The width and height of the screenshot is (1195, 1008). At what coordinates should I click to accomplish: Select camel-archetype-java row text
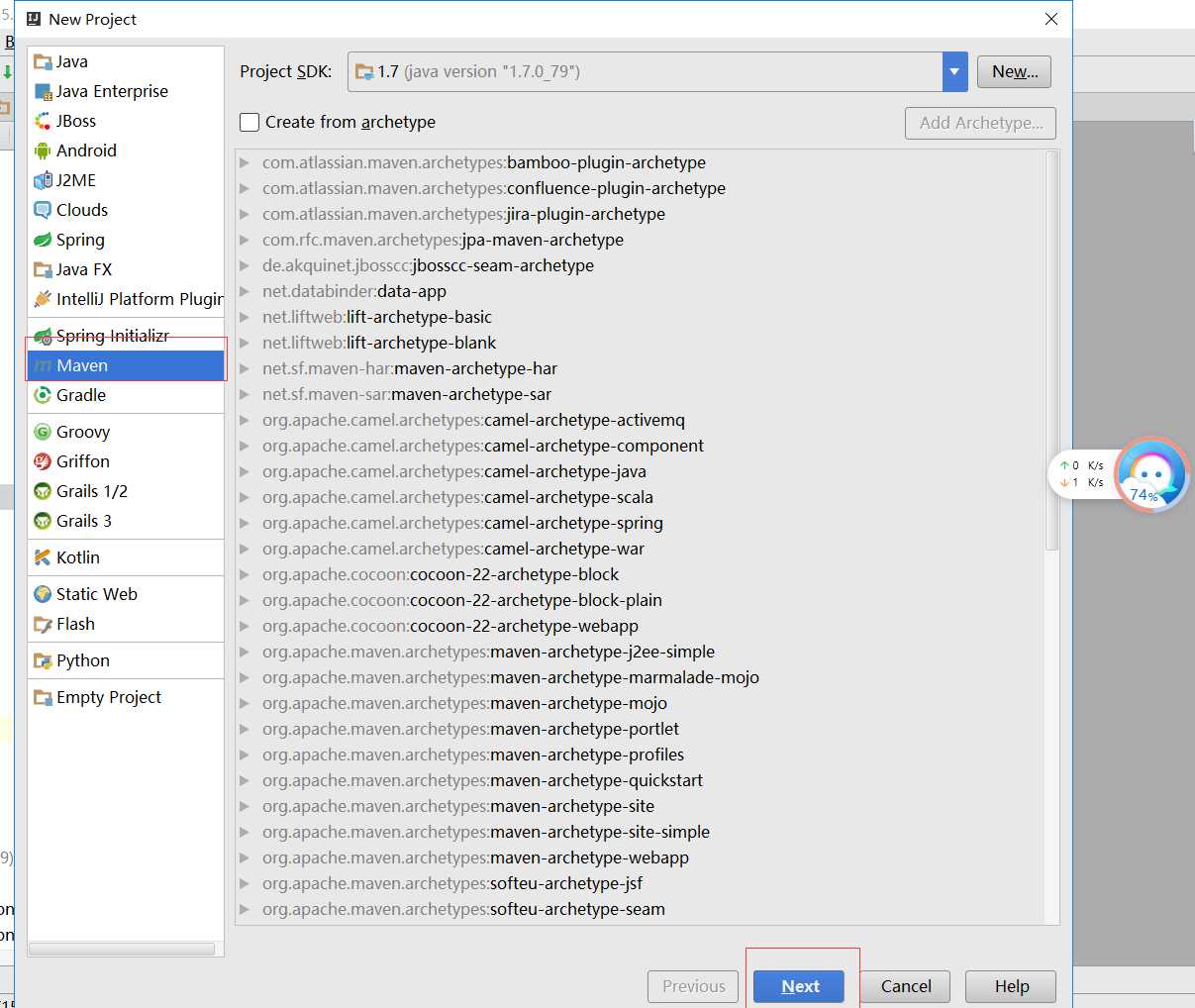(x=454, y=471)
